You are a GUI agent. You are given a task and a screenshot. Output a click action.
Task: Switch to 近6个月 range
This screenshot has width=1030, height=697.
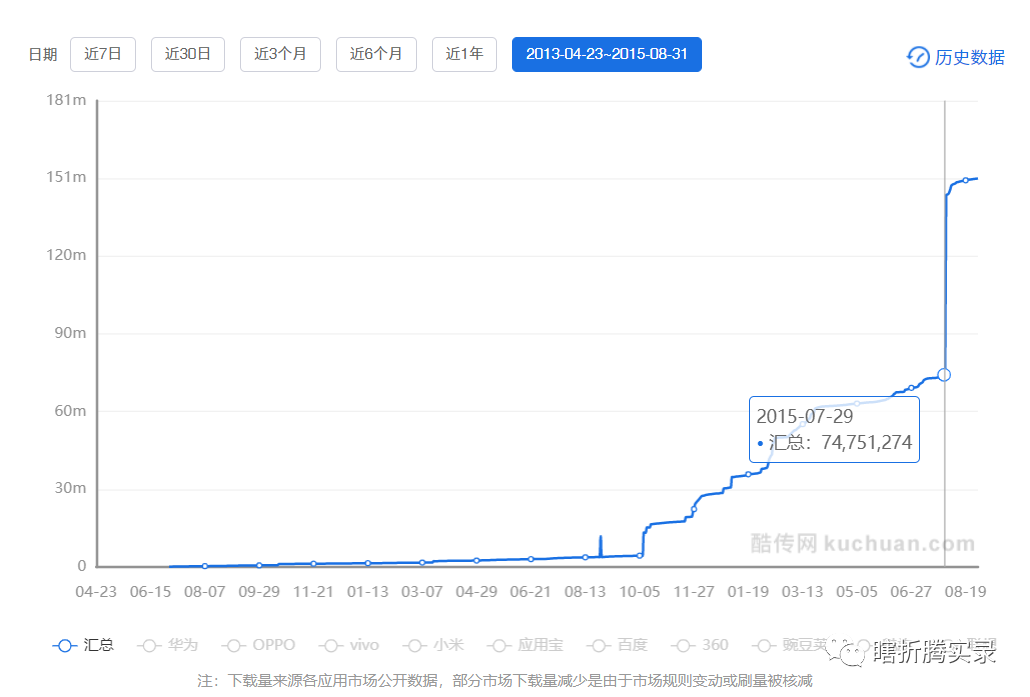coord(376,54)
